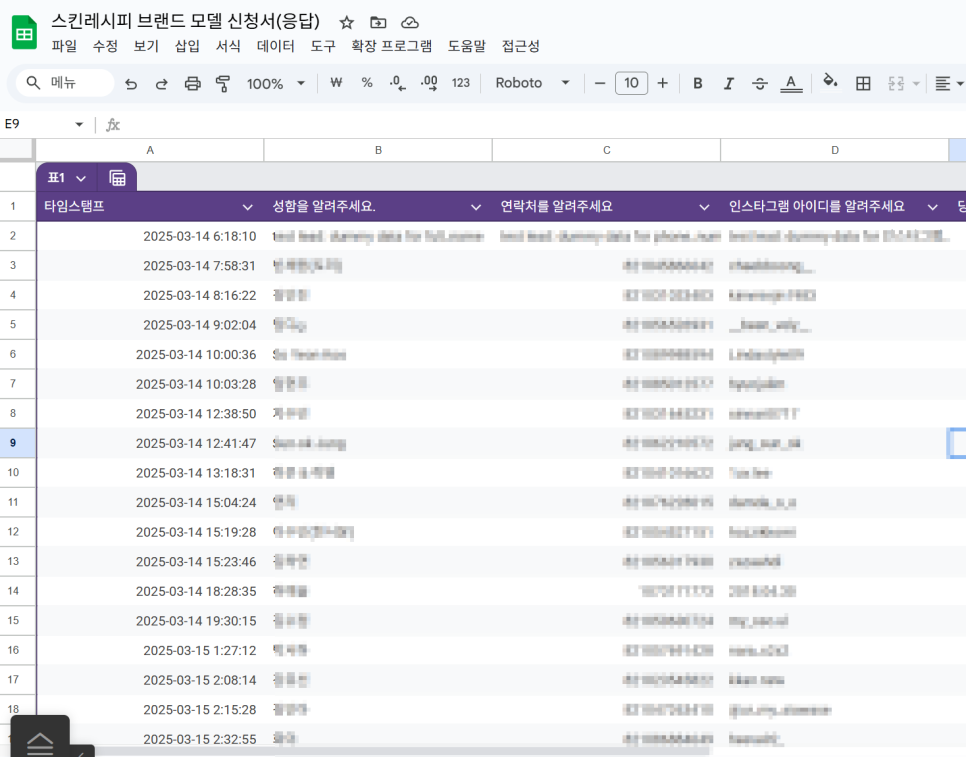
Task: Select column D header
Action: coord(835,150)
